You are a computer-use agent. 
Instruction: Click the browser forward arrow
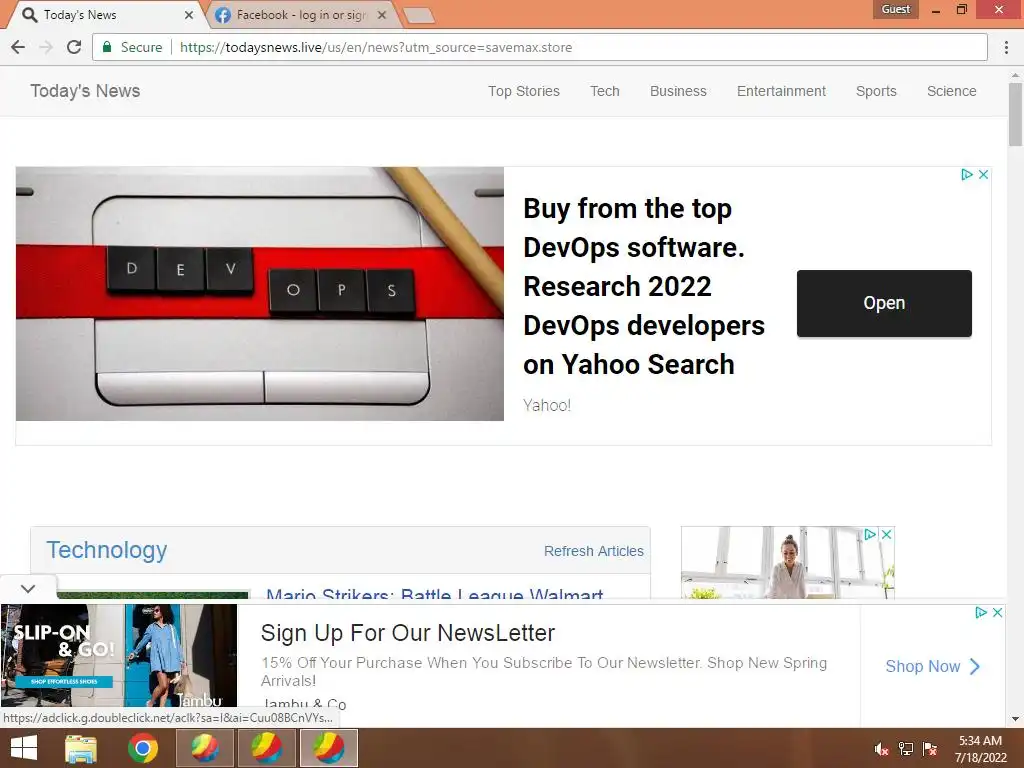46,47
